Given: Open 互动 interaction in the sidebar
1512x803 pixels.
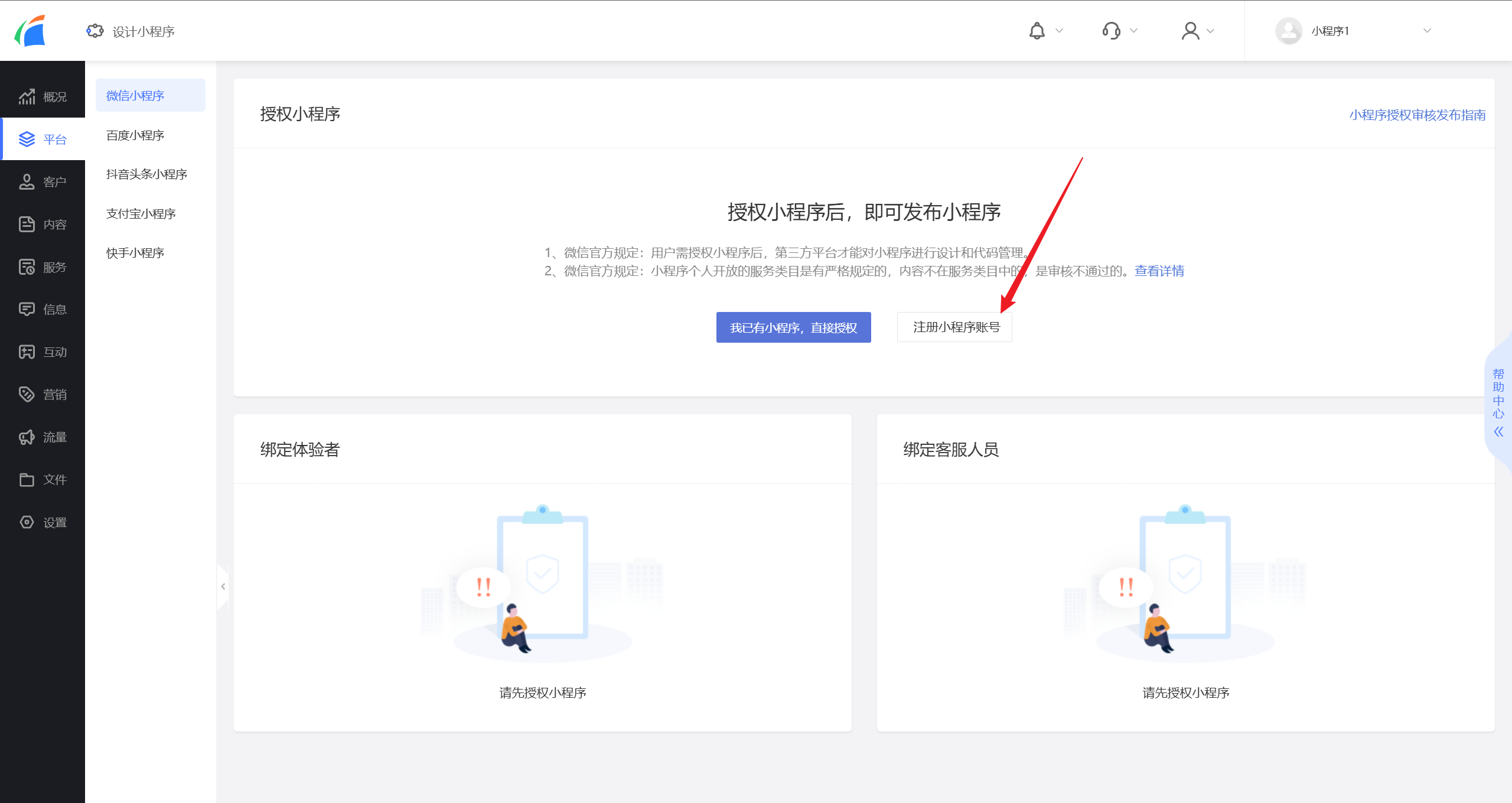Looking at the screenshot, I should point(43,352).
